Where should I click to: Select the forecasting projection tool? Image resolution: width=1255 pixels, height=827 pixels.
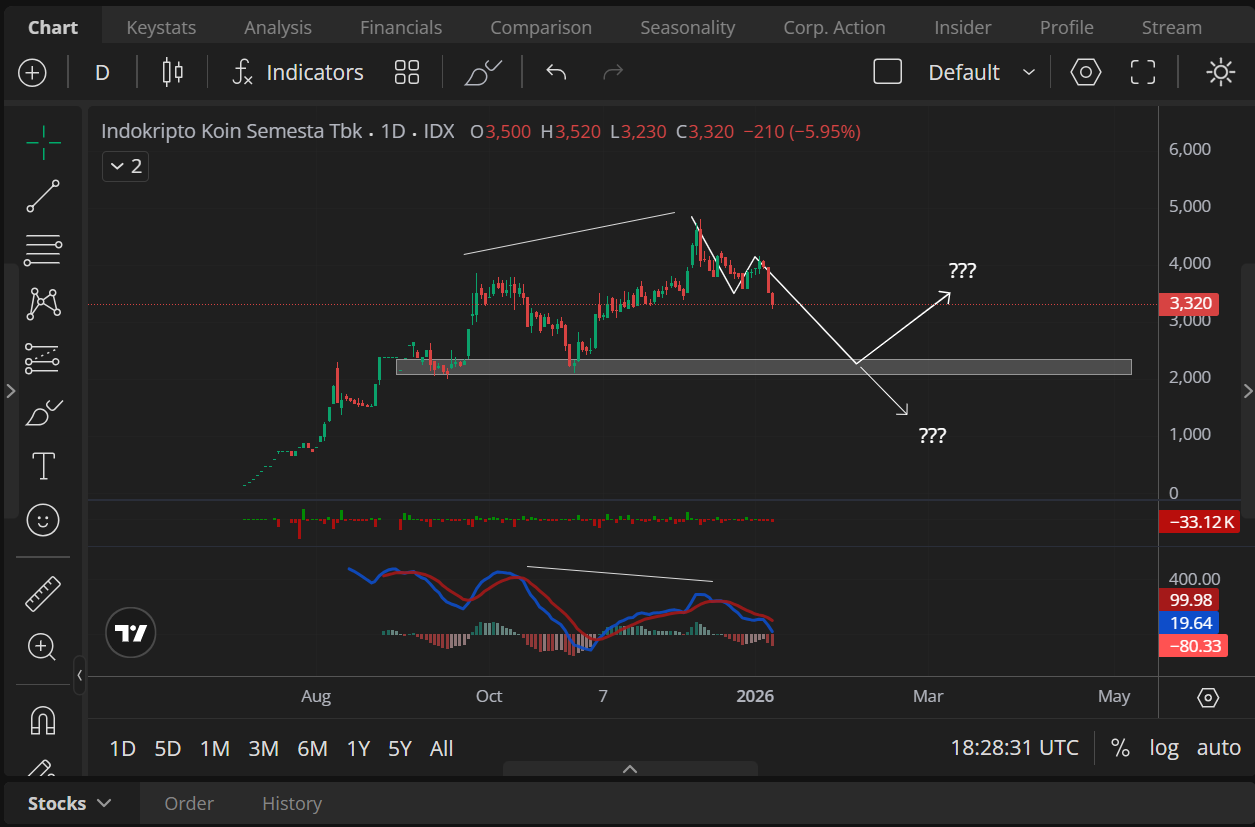(x=43, y=358)
